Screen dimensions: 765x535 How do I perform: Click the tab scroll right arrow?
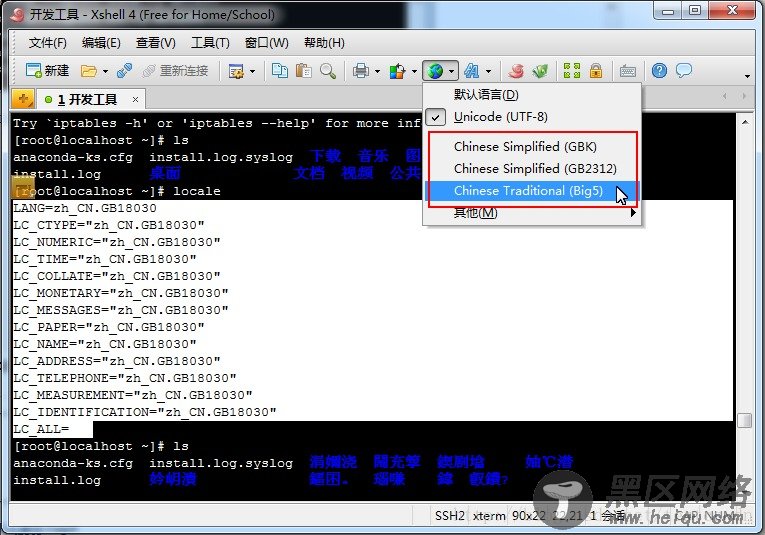744,96
